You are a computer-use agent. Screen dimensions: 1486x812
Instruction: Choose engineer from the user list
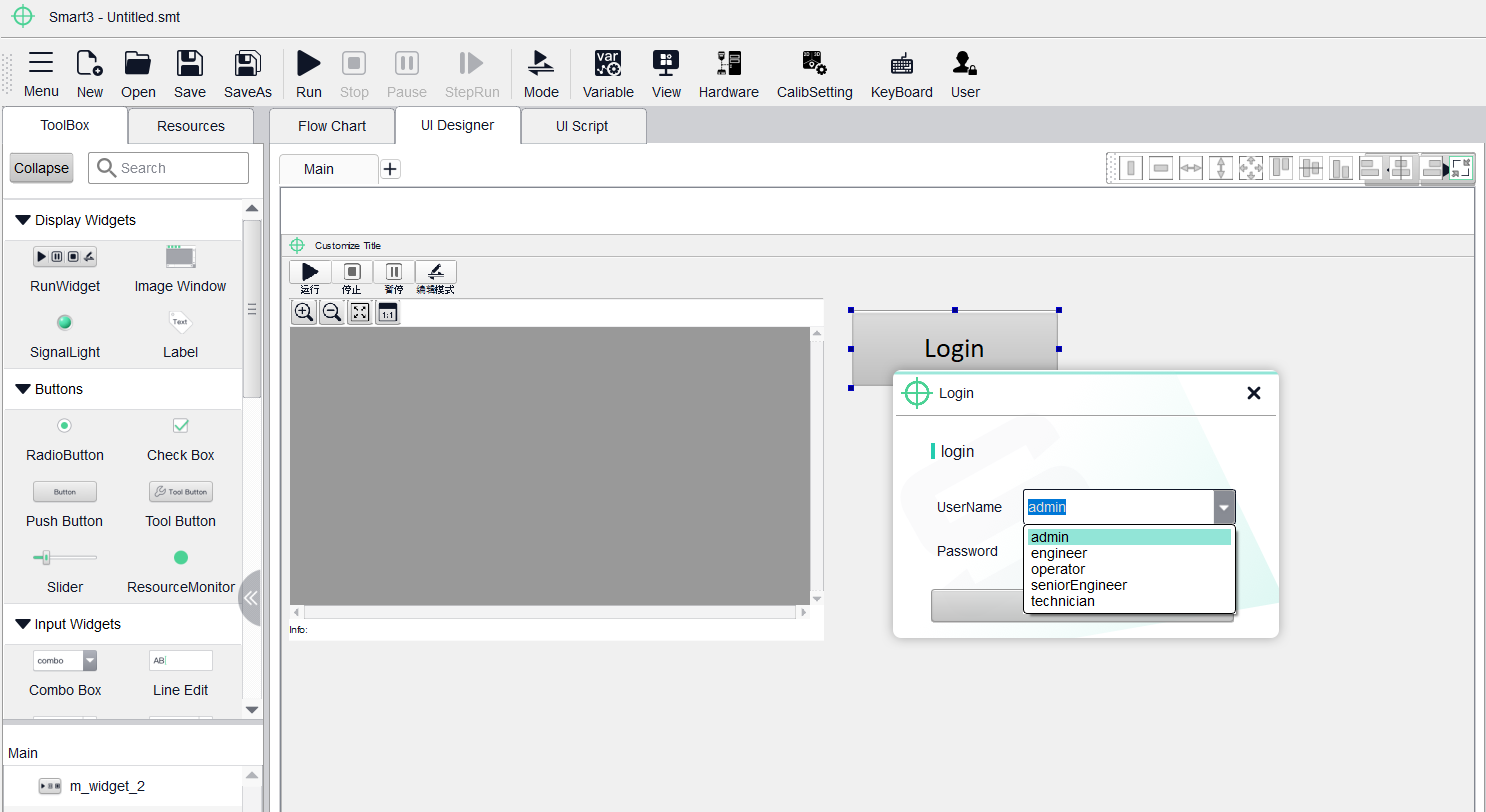1130,553
